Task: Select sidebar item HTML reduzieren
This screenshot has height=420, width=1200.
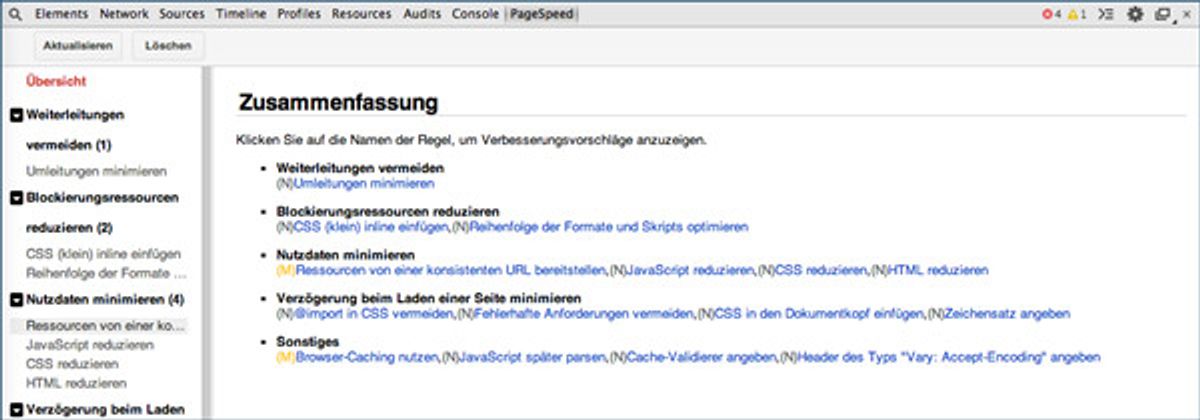Action: tap(76, 383)
